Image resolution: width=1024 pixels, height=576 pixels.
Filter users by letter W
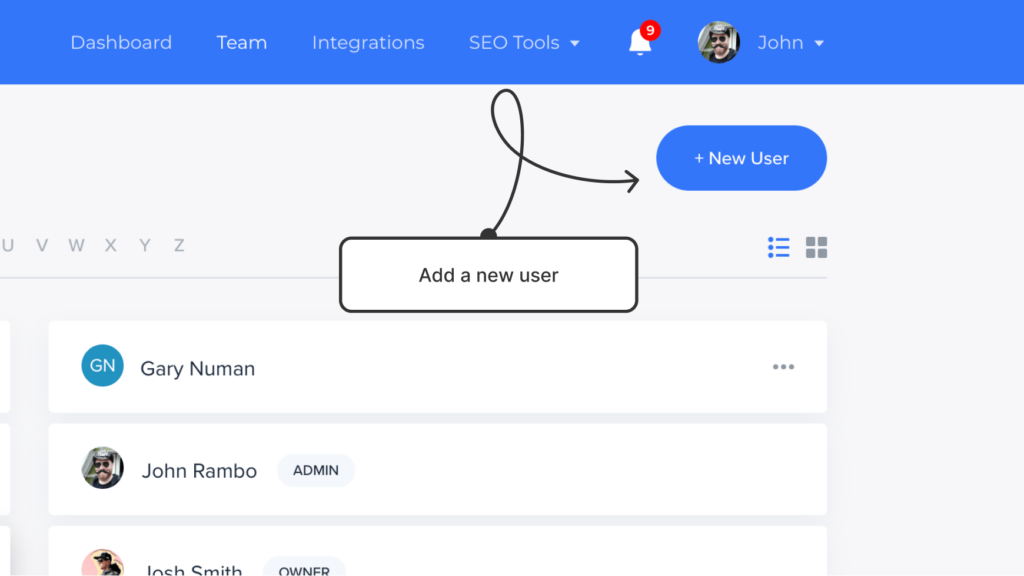pyautogui.click(x=76, y=245)
